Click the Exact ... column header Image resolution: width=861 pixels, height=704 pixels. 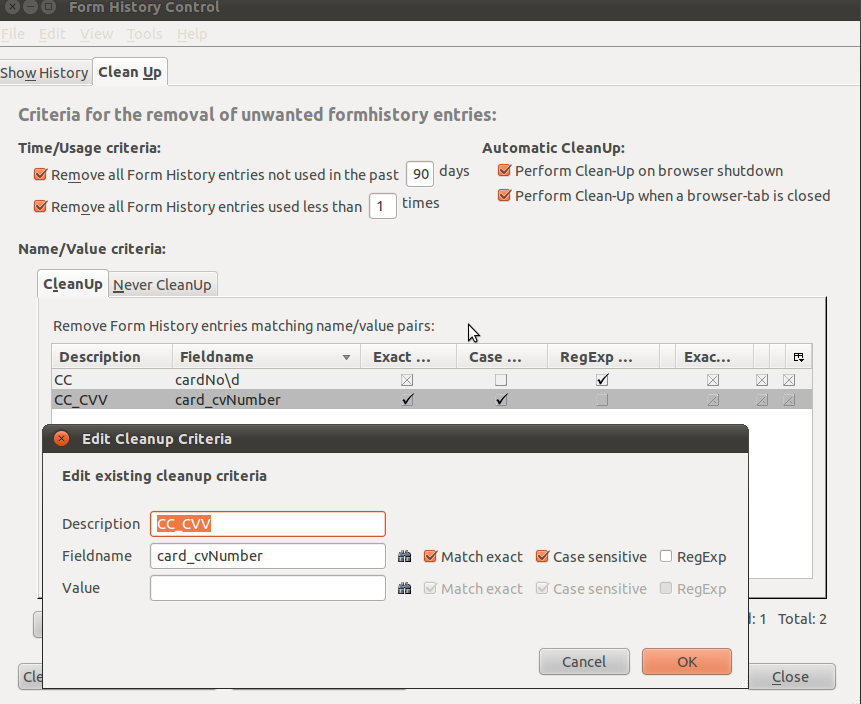click(408, 357)
